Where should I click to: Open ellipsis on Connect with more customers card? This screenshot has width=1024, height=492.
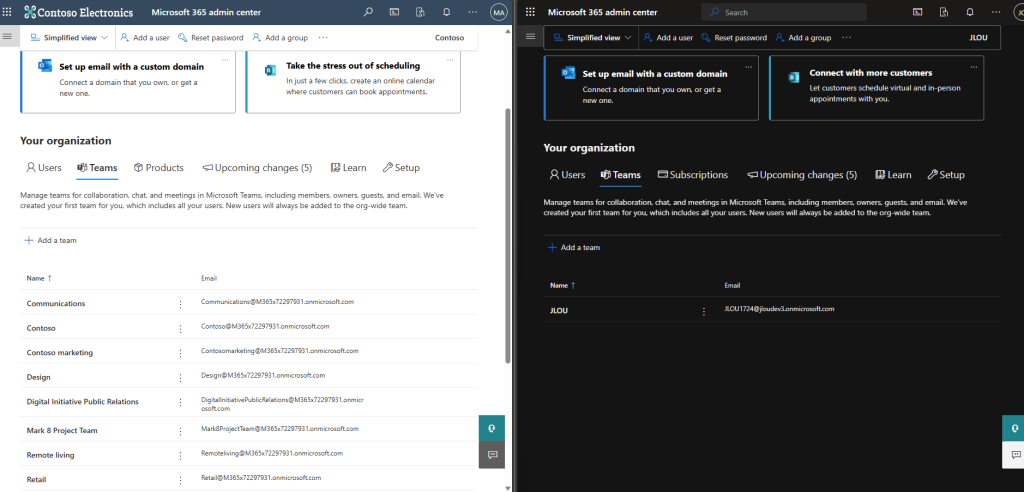[x=973, y=67]
